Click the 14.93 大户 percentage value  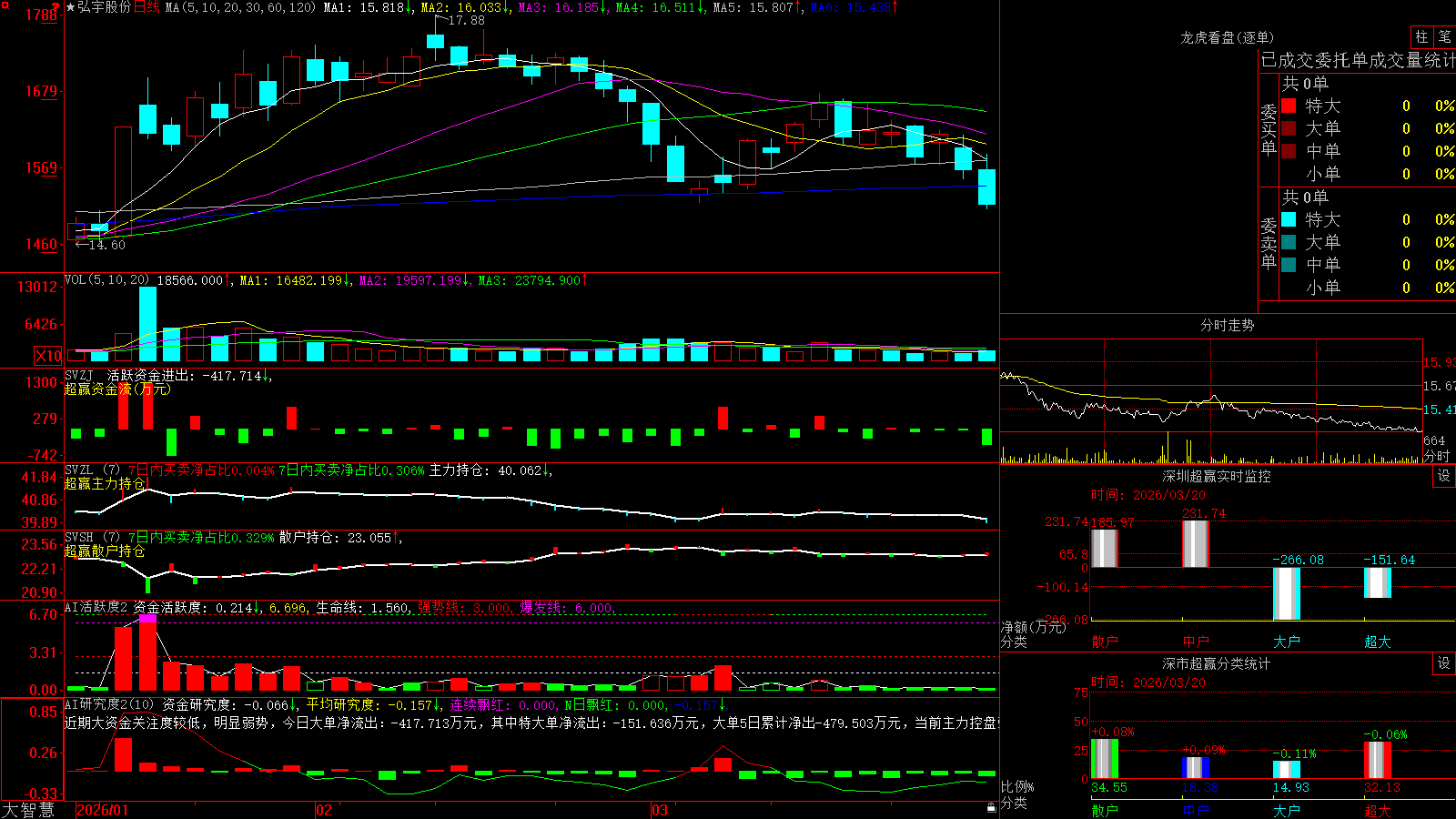(x=1291, y=787)
